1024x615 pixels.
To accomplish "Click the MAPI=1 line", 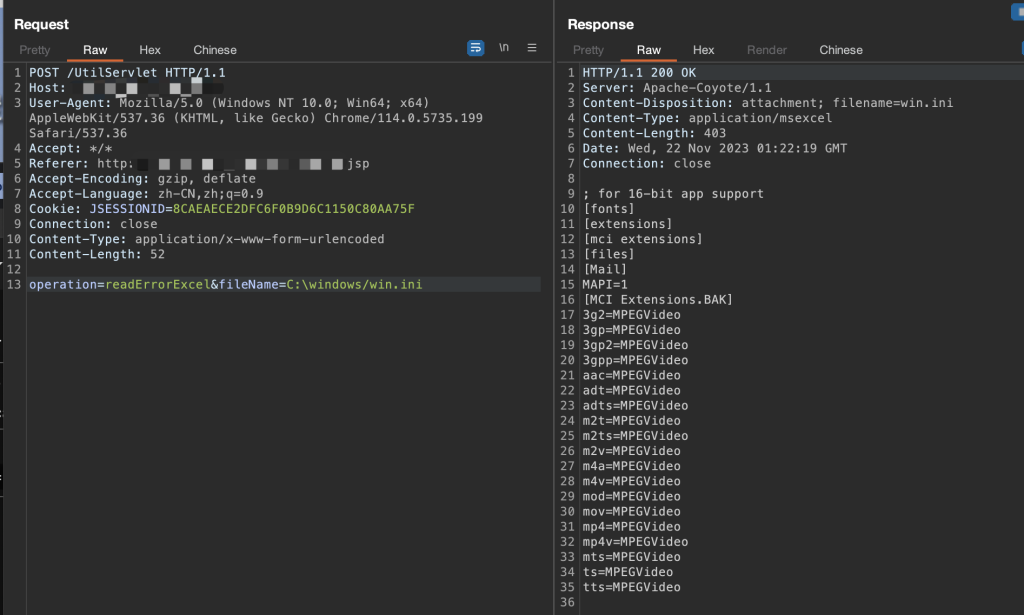I will (x=605, y=284).
